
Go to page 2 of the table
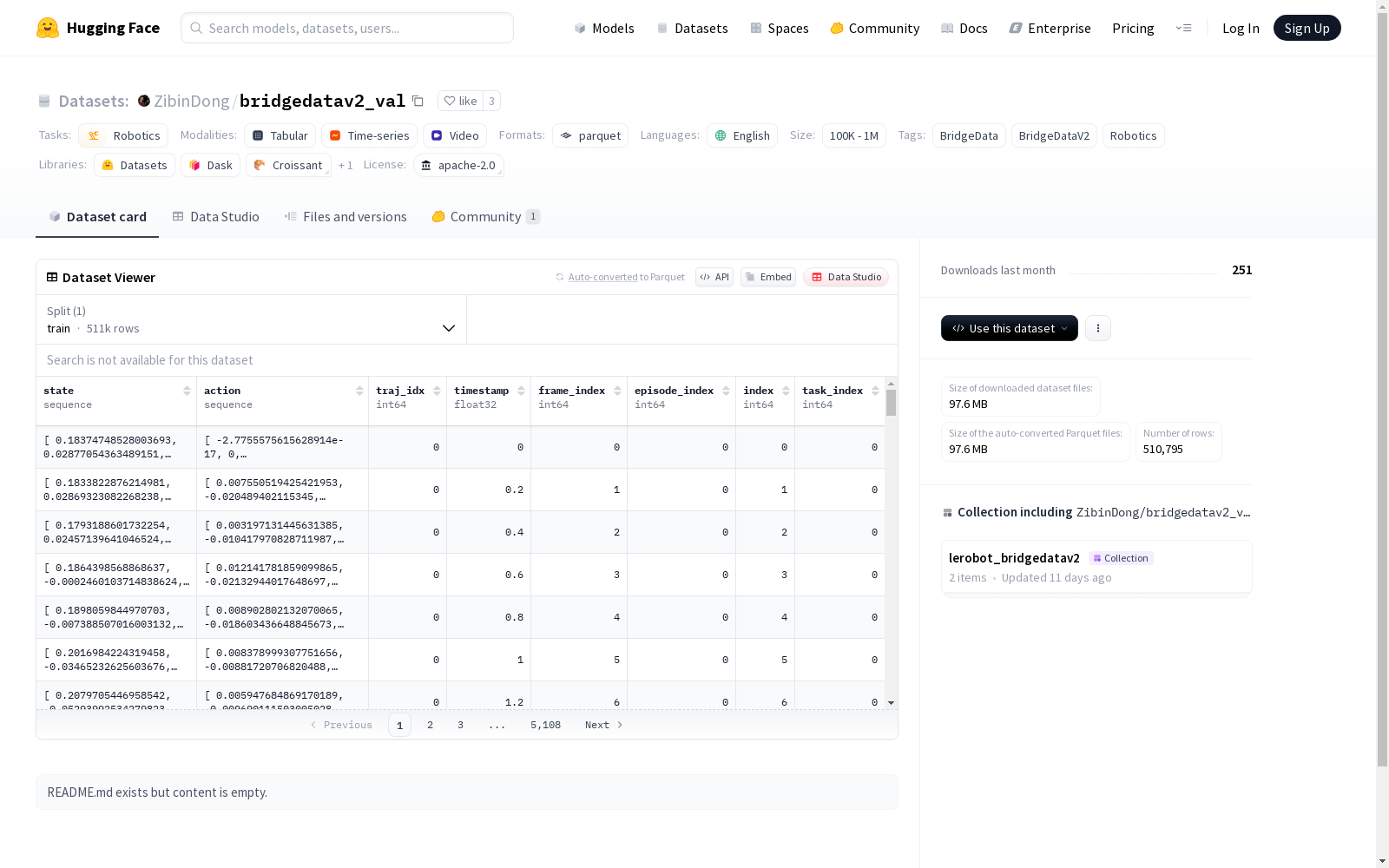coord(430,725)
